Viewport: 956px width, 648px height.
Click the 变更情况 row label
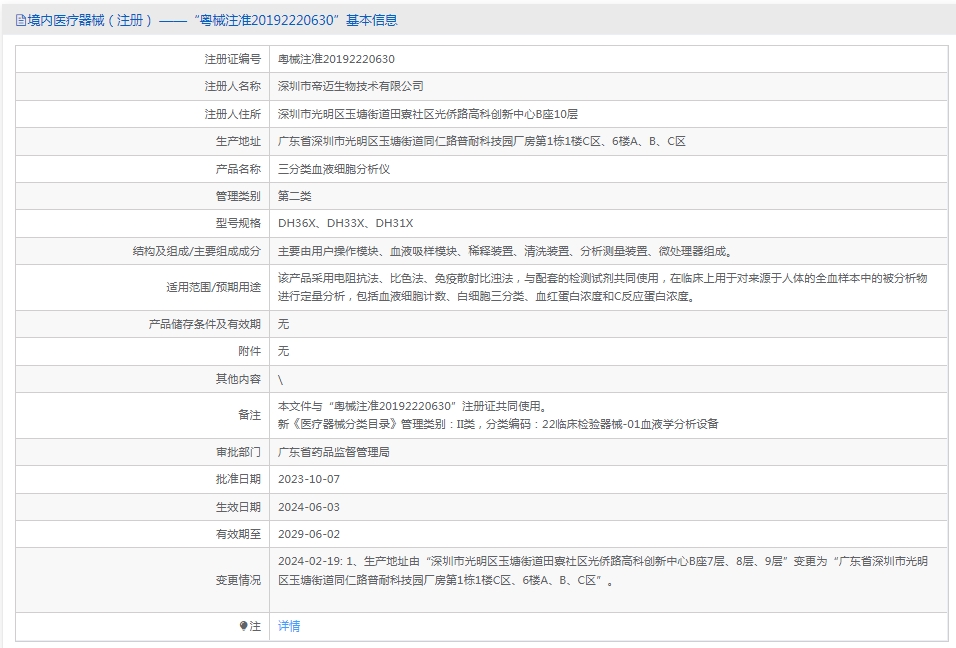(238, 580)
